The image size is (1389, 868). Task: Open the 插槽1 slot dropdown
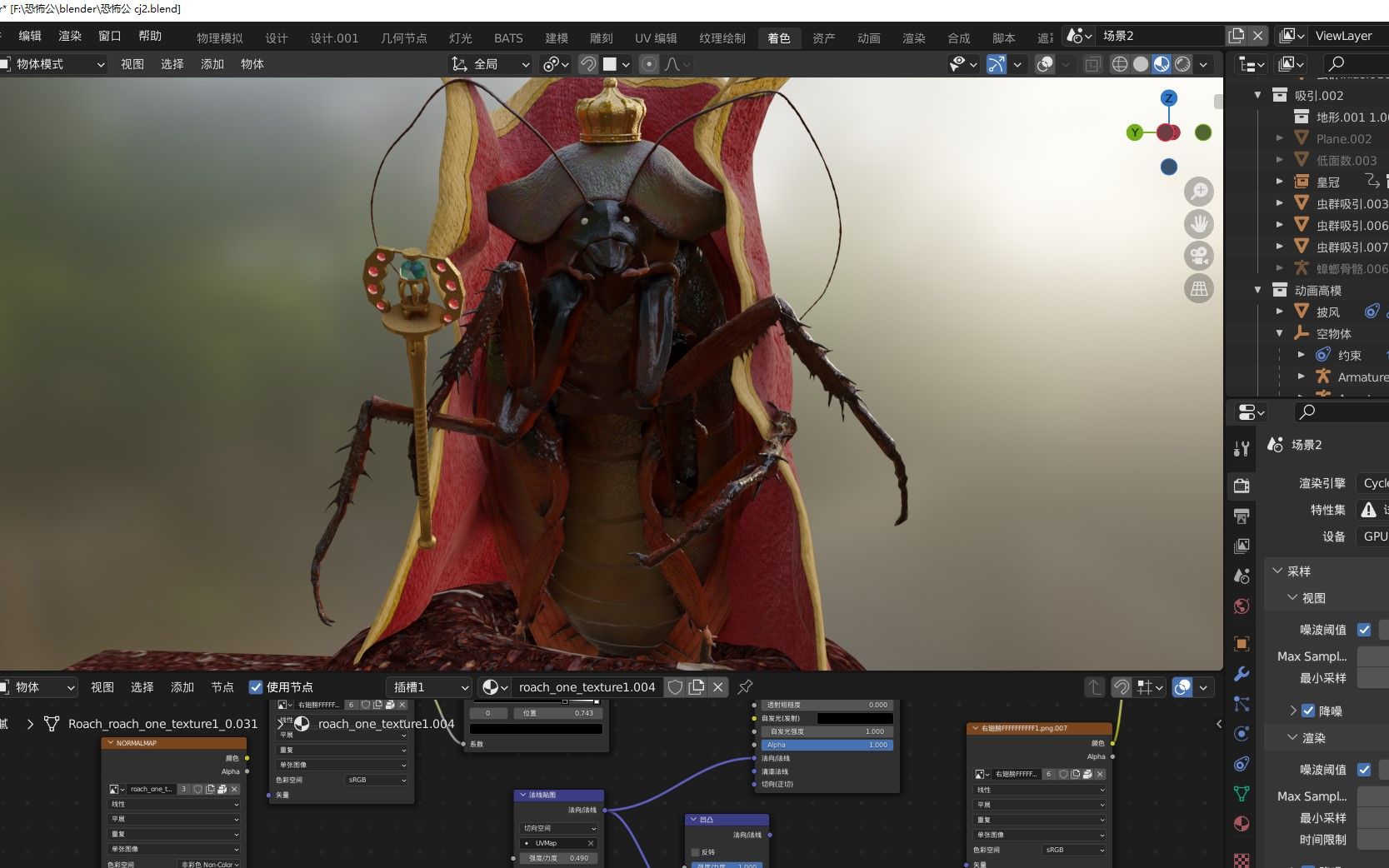point(430,686)
